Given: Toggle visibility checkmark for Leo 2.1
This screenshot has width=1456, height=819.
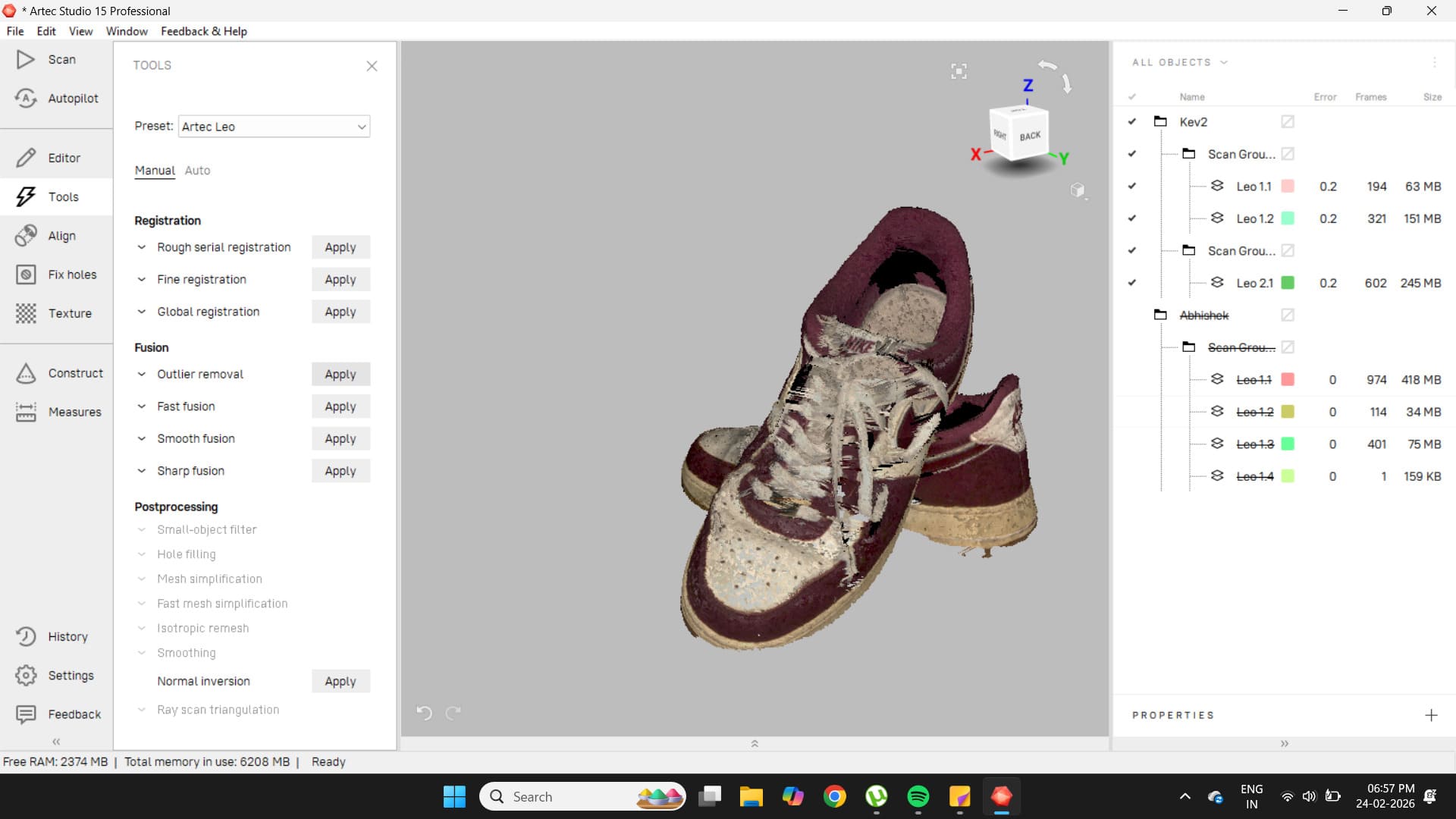Looking at the screenshot, I should click(1131, 283).
